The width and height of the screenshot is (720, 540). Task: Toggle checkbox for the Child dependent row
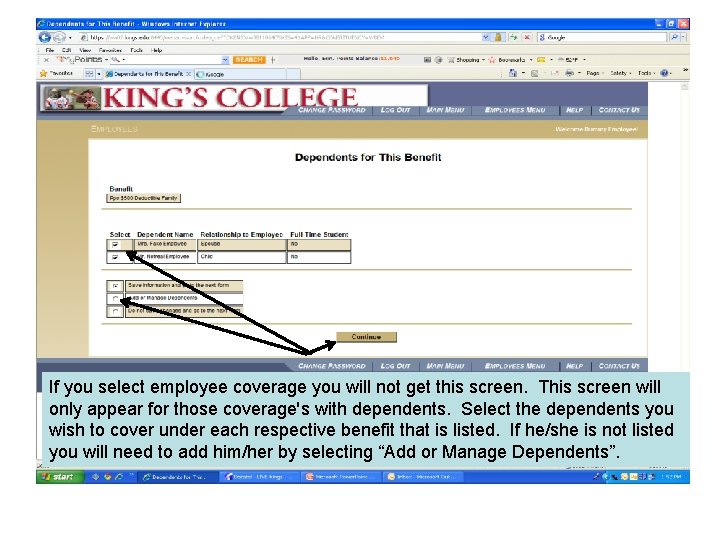[x=115, y=257]
